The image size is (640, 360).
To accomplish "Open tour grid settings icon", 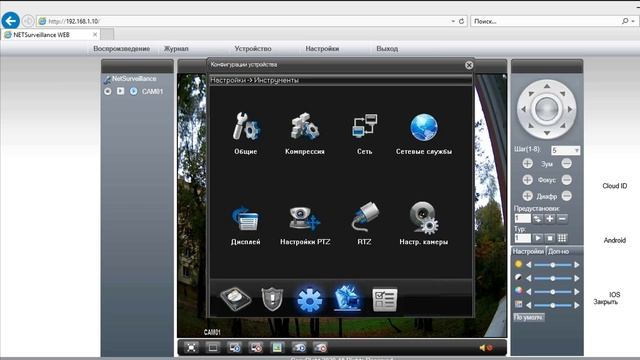I will (x=562, y=238).
